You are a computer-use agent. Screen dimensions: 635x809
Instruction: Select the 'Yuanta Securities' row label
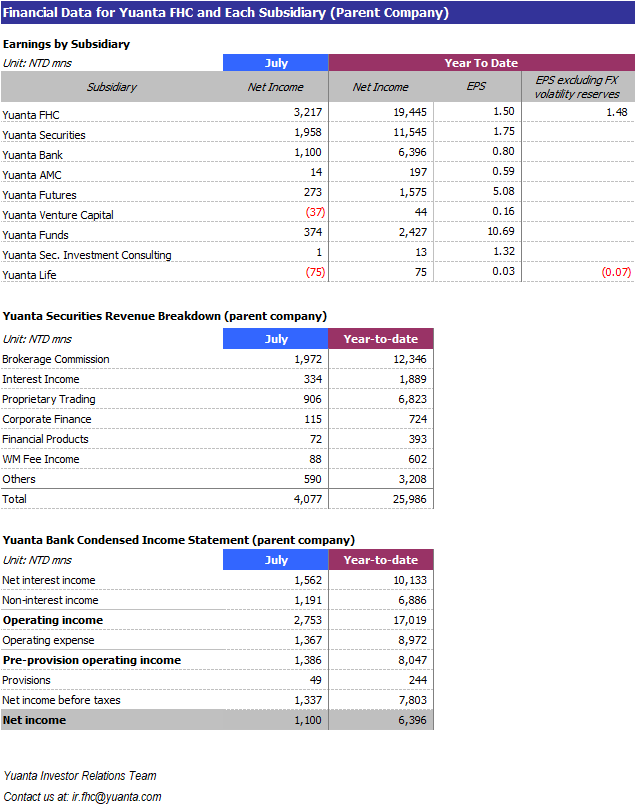coord(44,135)
